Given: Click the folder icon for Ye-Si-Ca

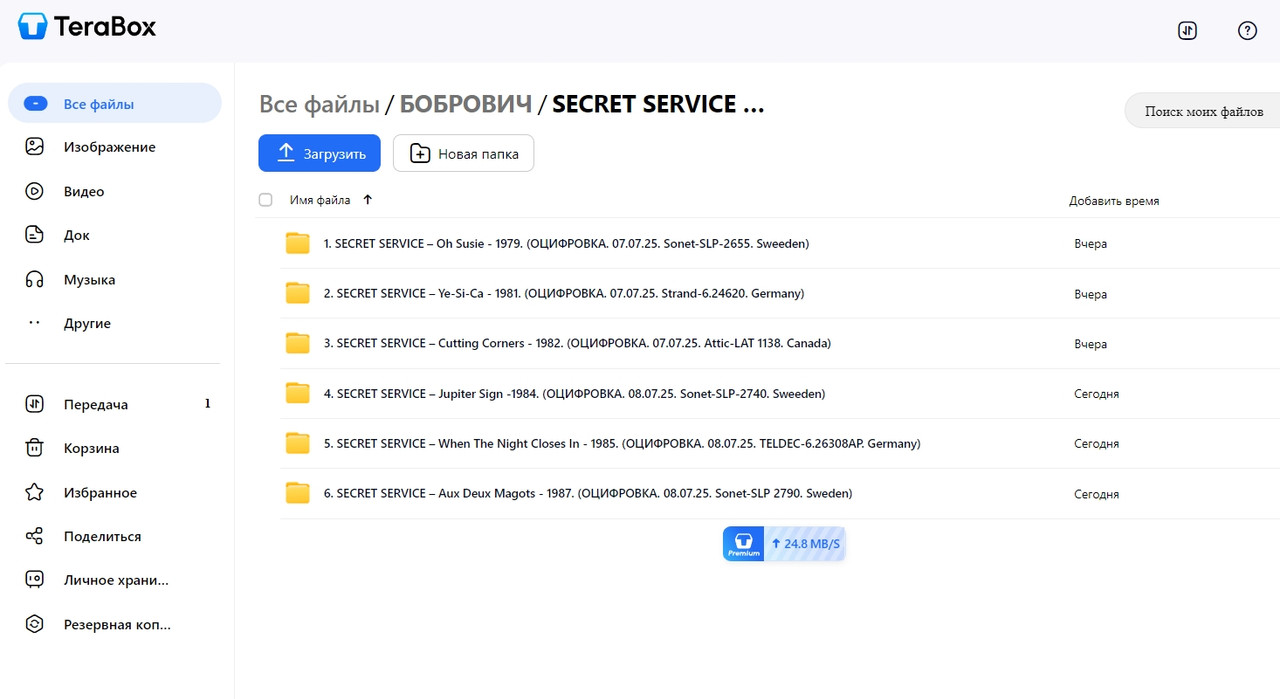Looking at the screenshot, I should (297, 293).
